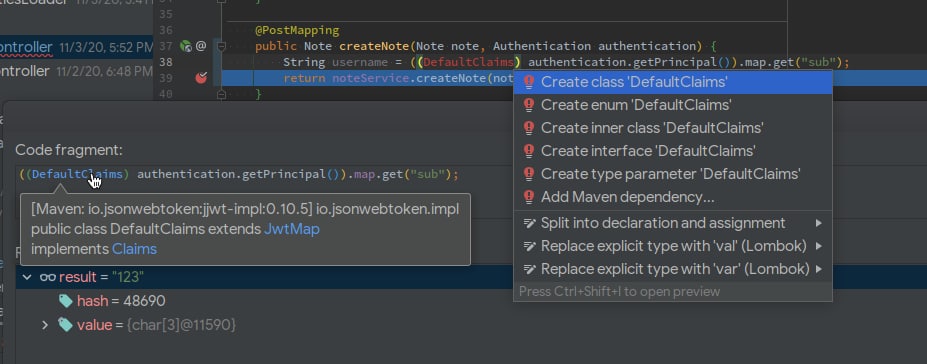The width and height of the screenshot is (927, 364).
Task: Click error bulb beside Create interface
Action: [x=529, y=151]
